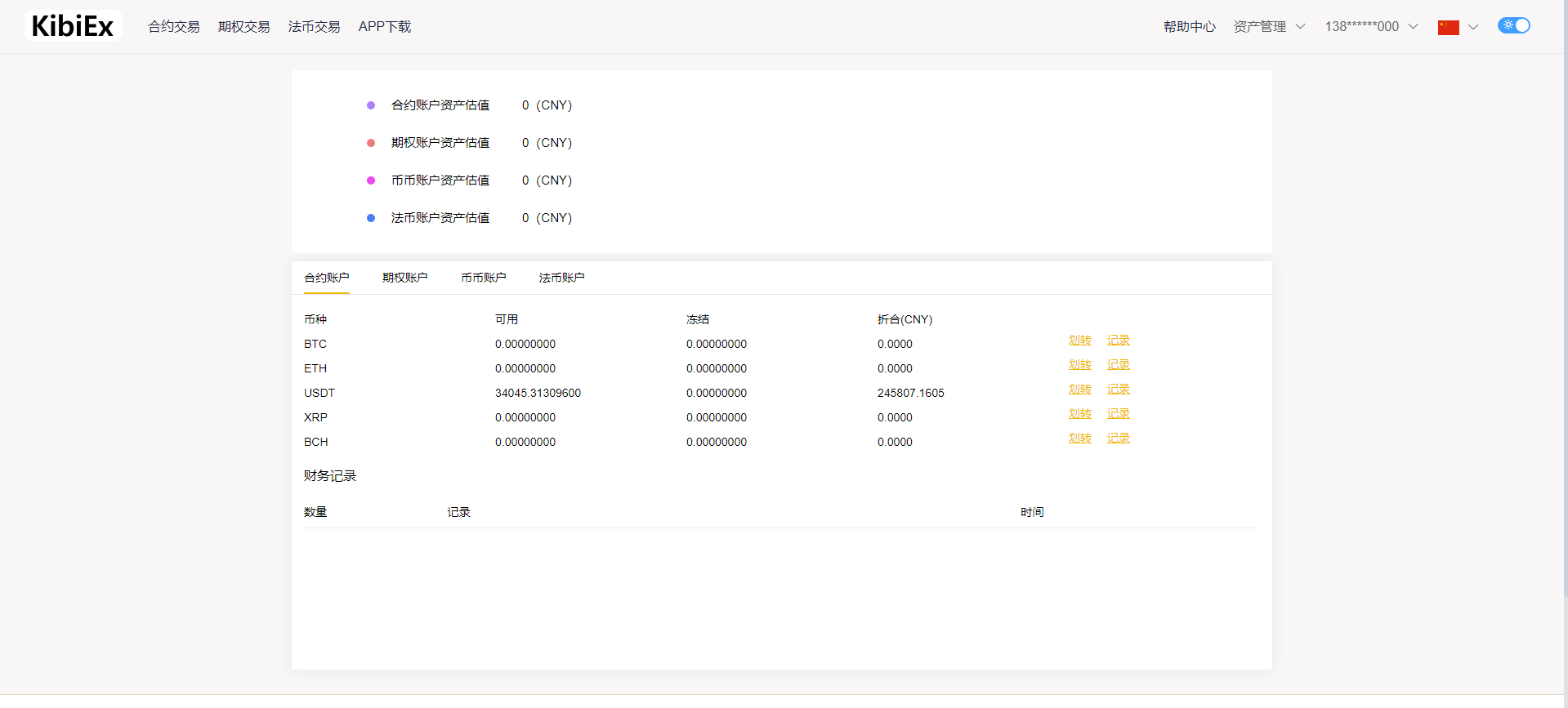Click the 法币账户资产估值 label
Screen dimensions: 1568x708
[x=440, y=218]
